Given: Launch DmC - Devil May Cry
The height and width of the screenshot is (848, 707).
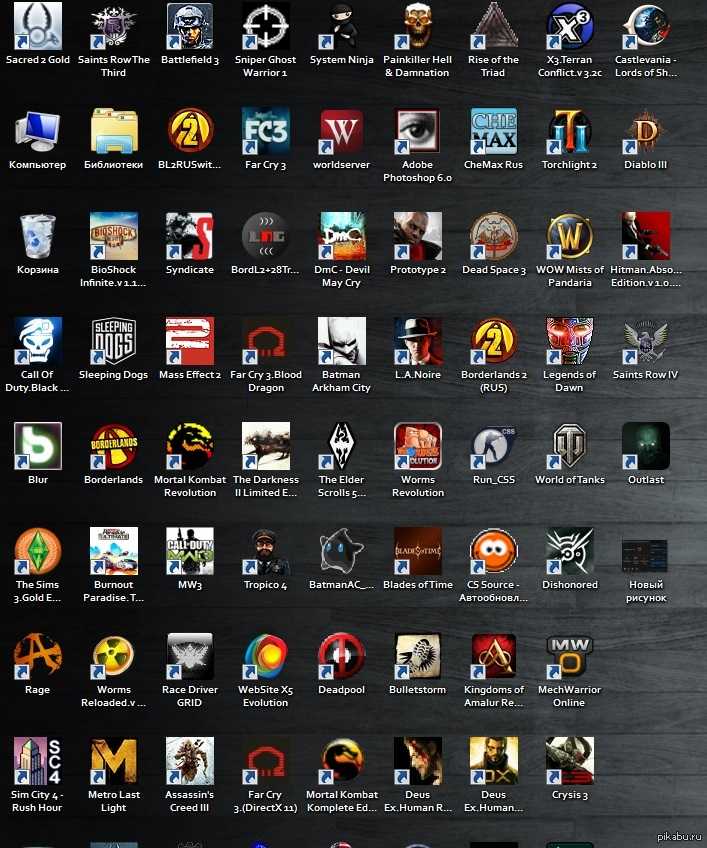Looking at the screenshot, I should [x=342, y=236].
